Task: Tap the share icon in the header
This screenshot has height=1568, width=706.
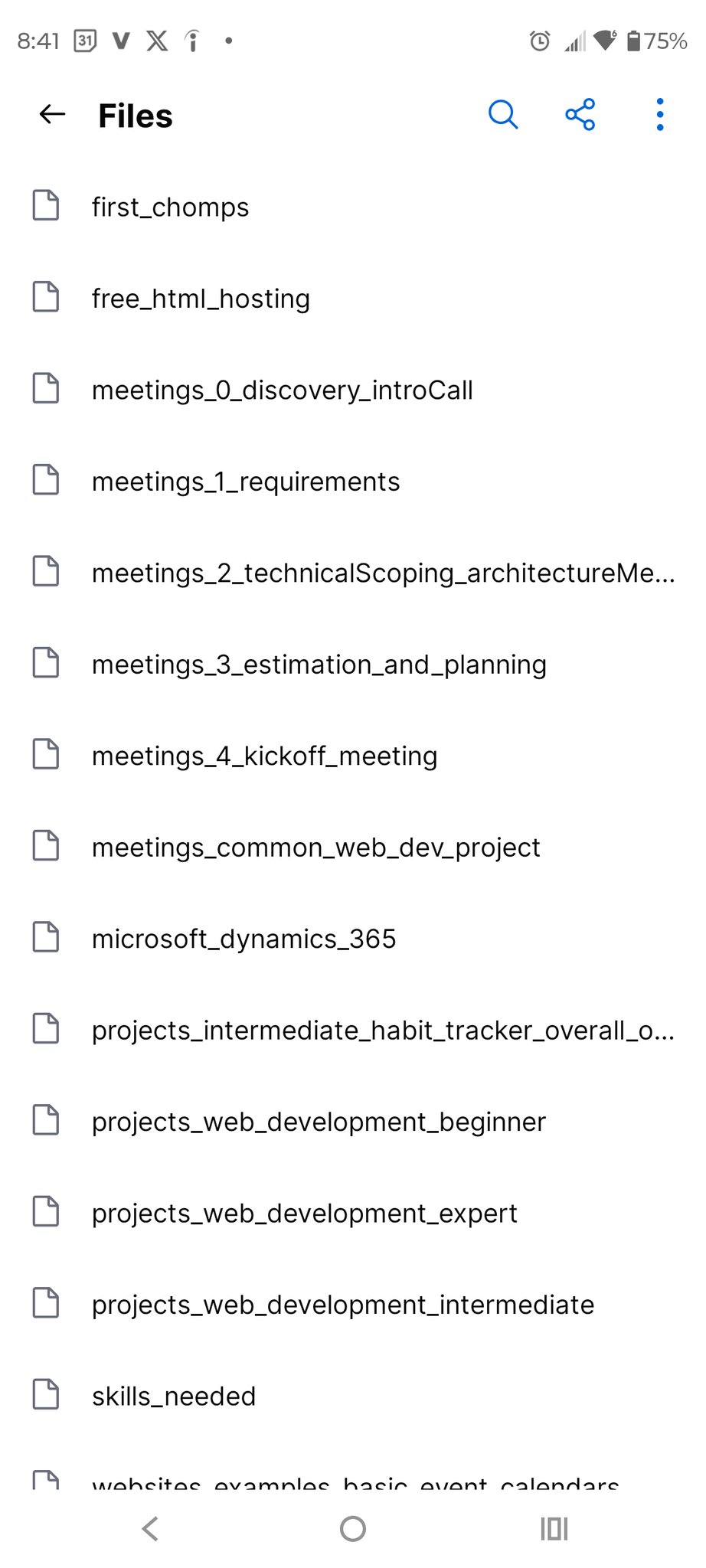Action: (580, 115)
